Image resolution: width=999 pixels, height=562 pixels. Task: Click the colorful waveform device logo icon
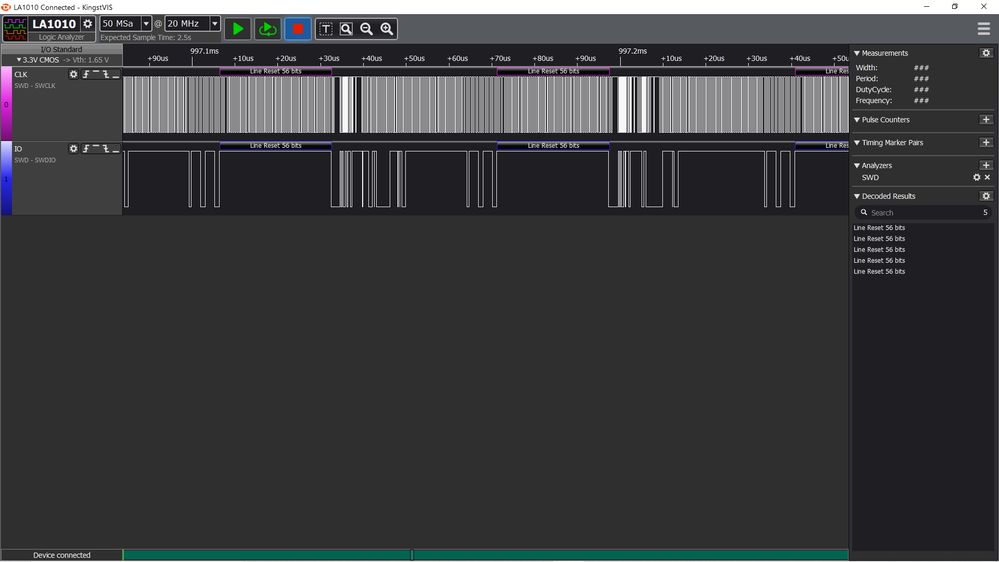pyautogui.click(x=15, y=29)
